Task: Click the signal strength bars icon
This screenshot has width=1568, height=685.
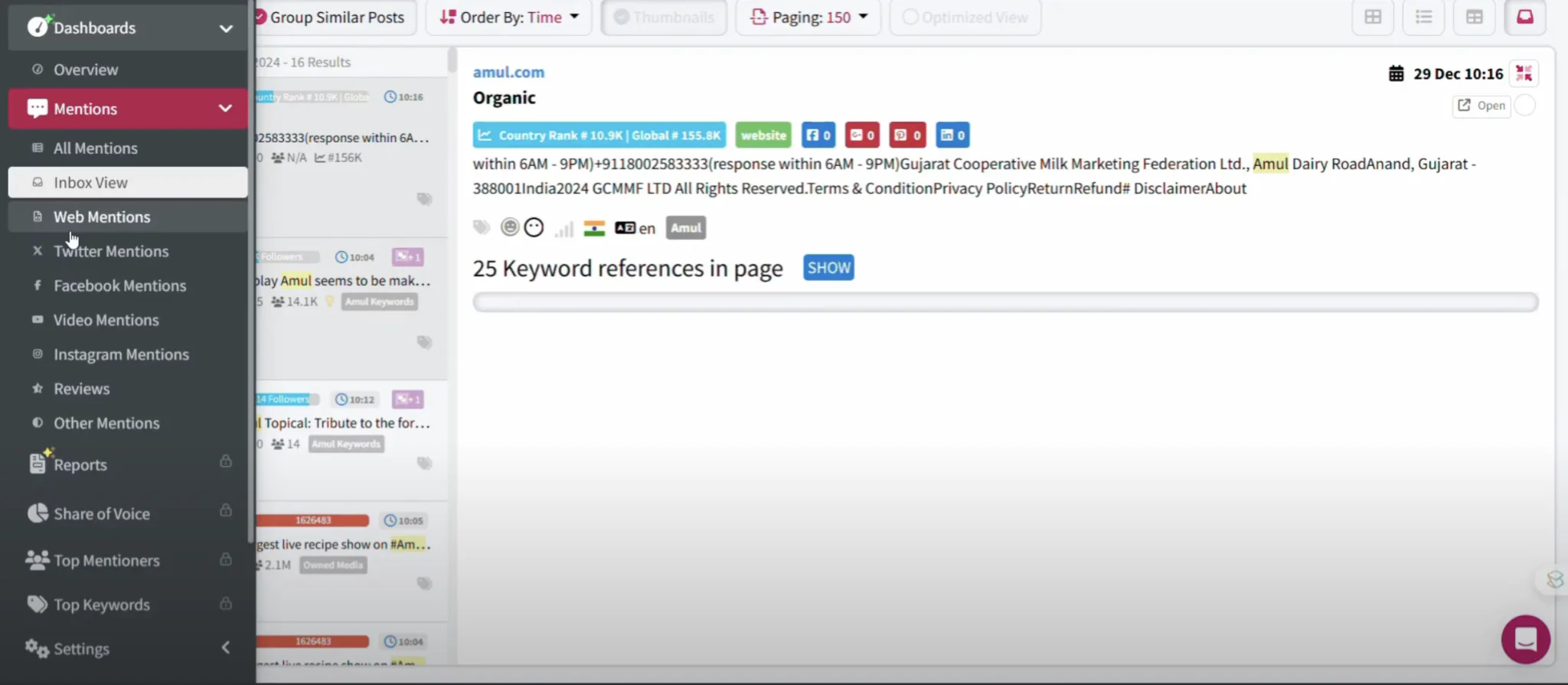Action: click(564, 228)
